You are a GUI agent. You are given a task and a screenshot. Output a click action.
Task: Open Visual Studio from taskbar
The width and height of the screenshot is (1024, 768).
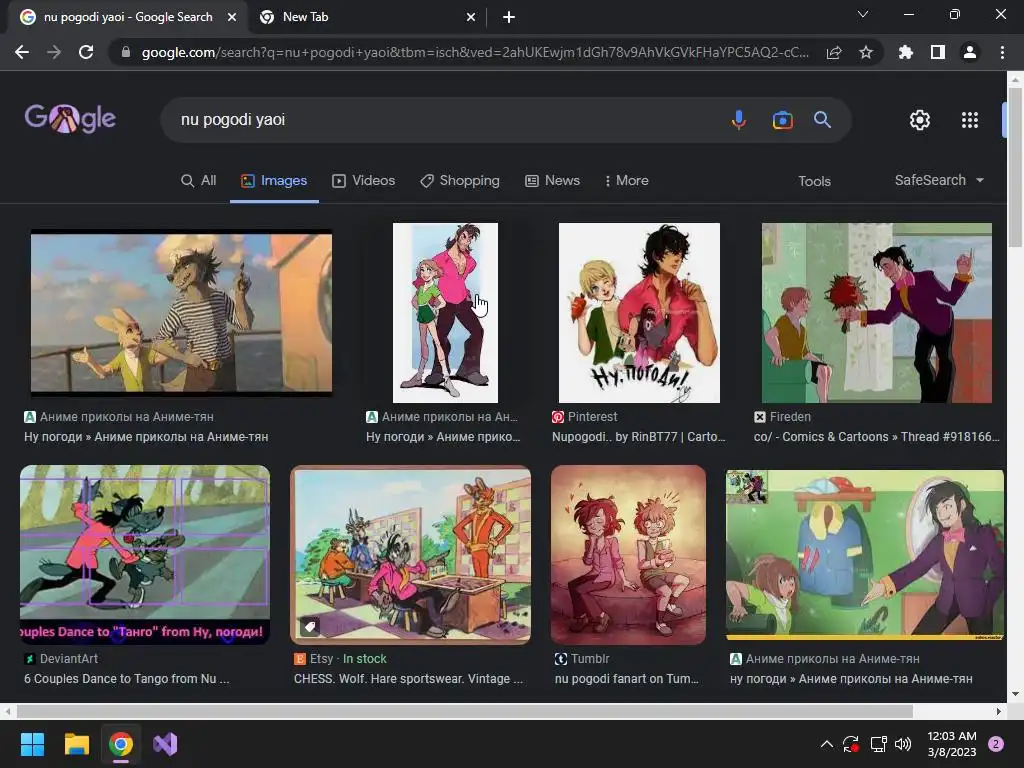click(x=165, y=744)
